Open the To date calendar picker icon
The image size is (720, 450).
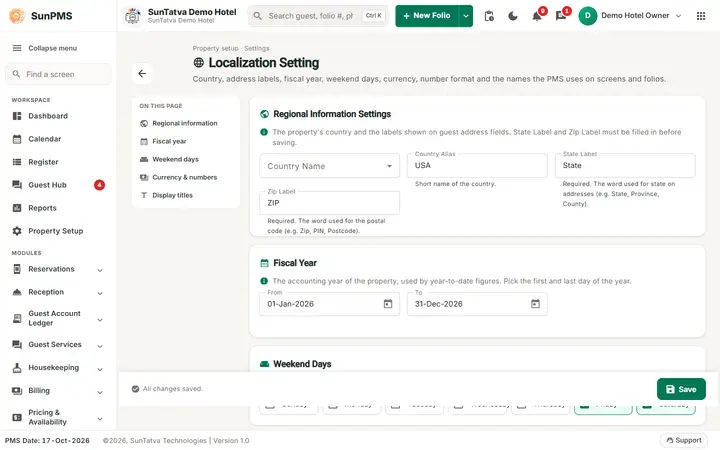click(535, 304)
